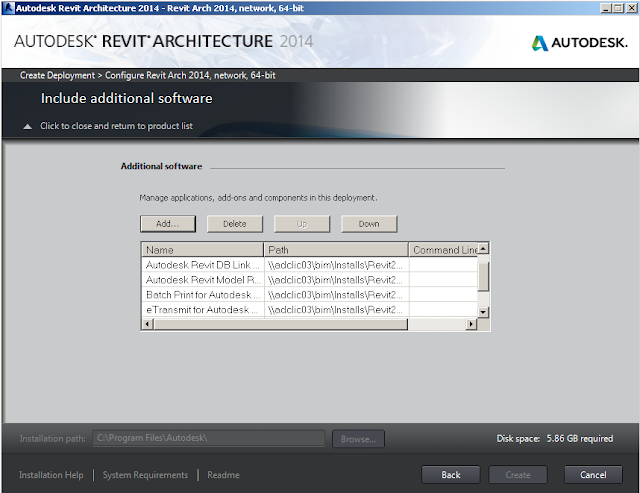Select the Autodesk Revit Model R... row

(309, 280)
